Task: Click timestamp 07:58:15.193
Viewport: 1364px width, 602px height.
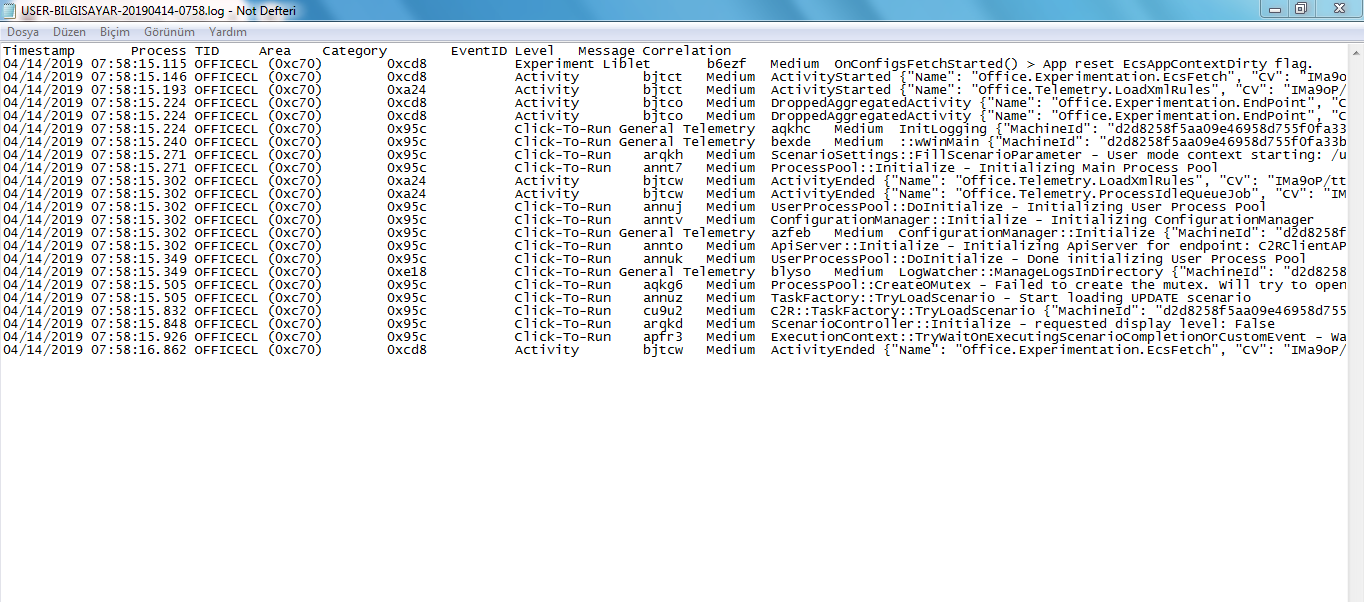Action: pos(139,90)
